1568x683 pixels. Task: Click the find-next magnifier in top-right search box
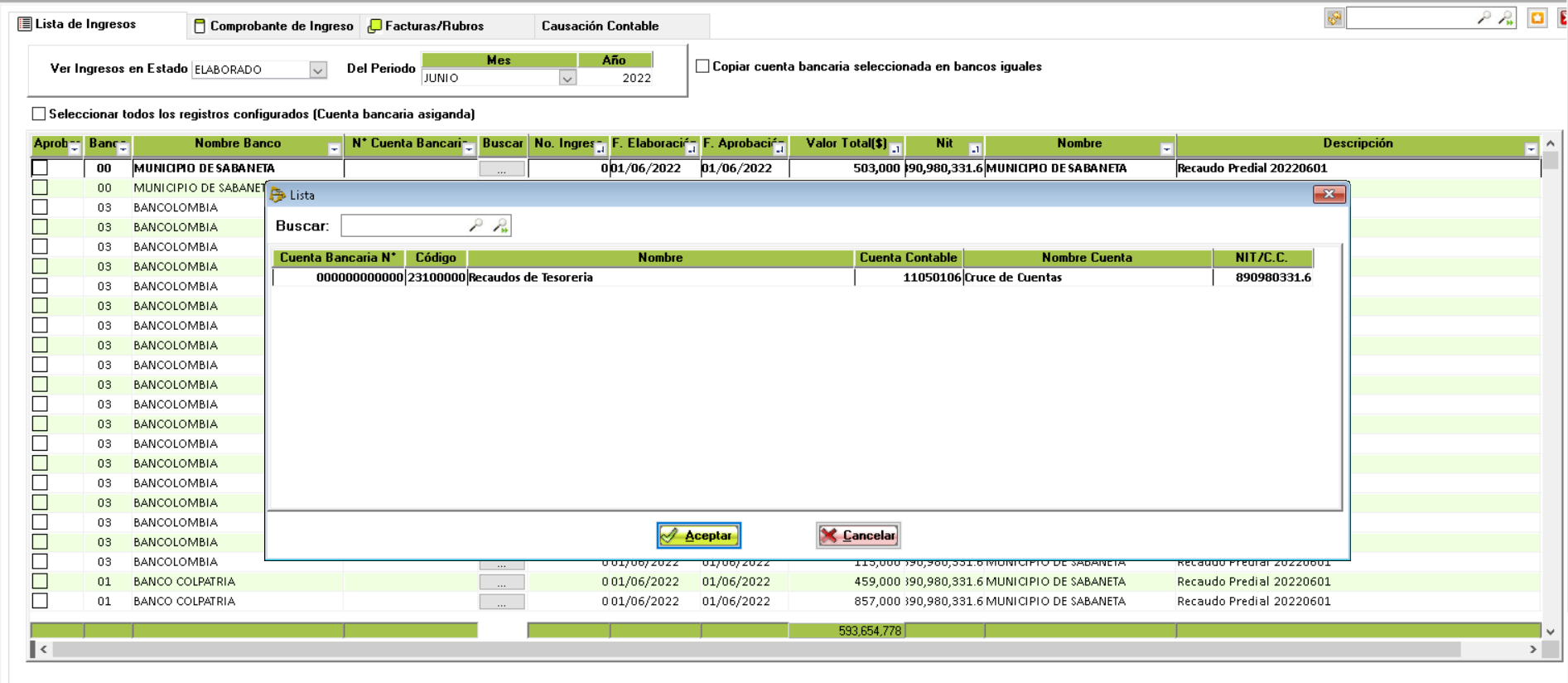tap(1506, 18)
